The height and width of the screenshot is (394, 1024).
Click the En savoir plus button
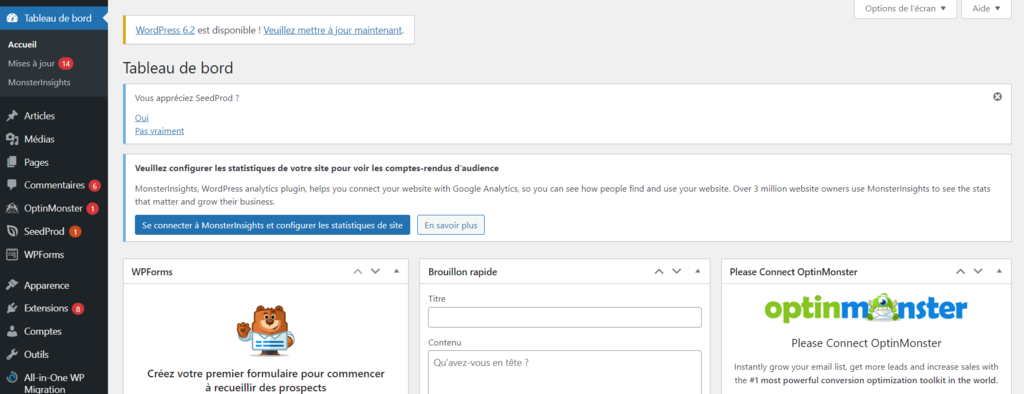pos(451,225)
